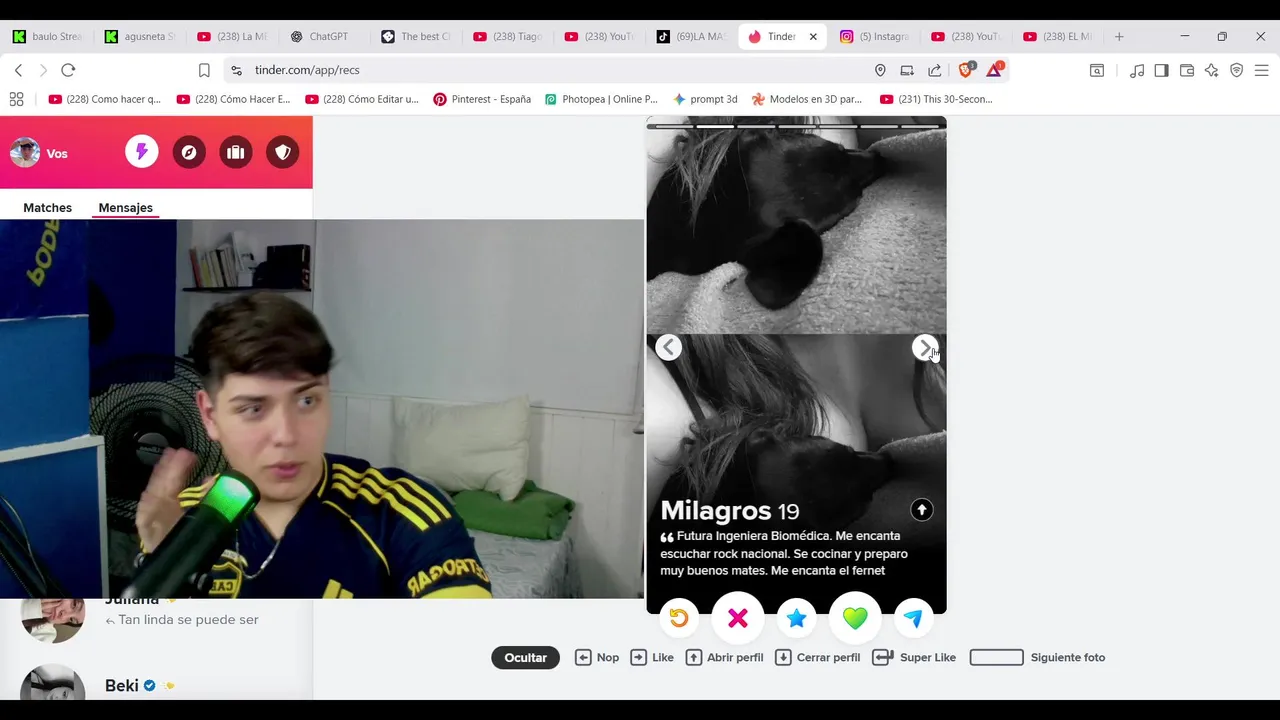Screen dimensions: 1280x720
Task: Click the browser Back arrow
Action: click(18, 70)
